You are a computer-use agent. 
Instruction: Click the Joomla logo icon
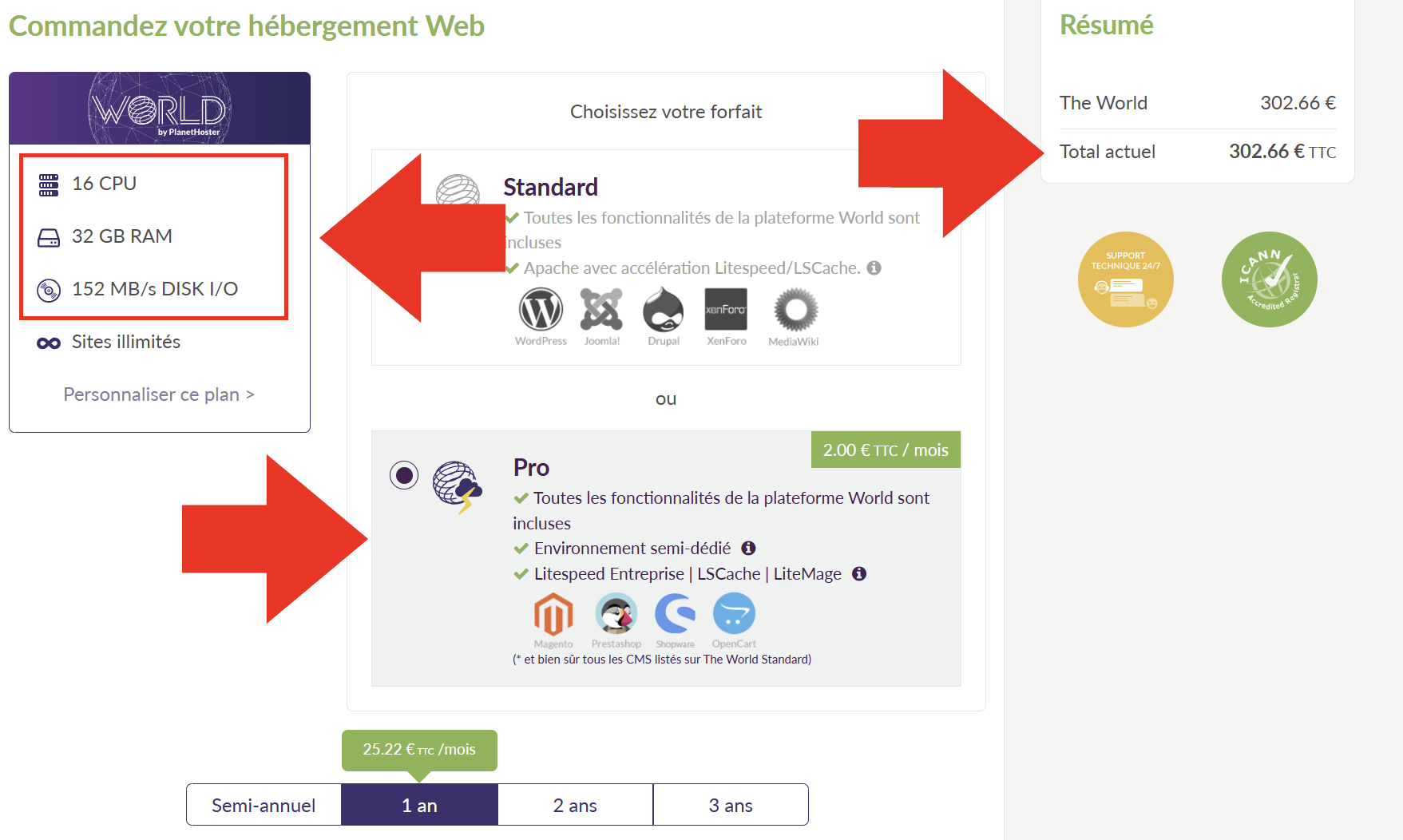[x=601, y=310]
